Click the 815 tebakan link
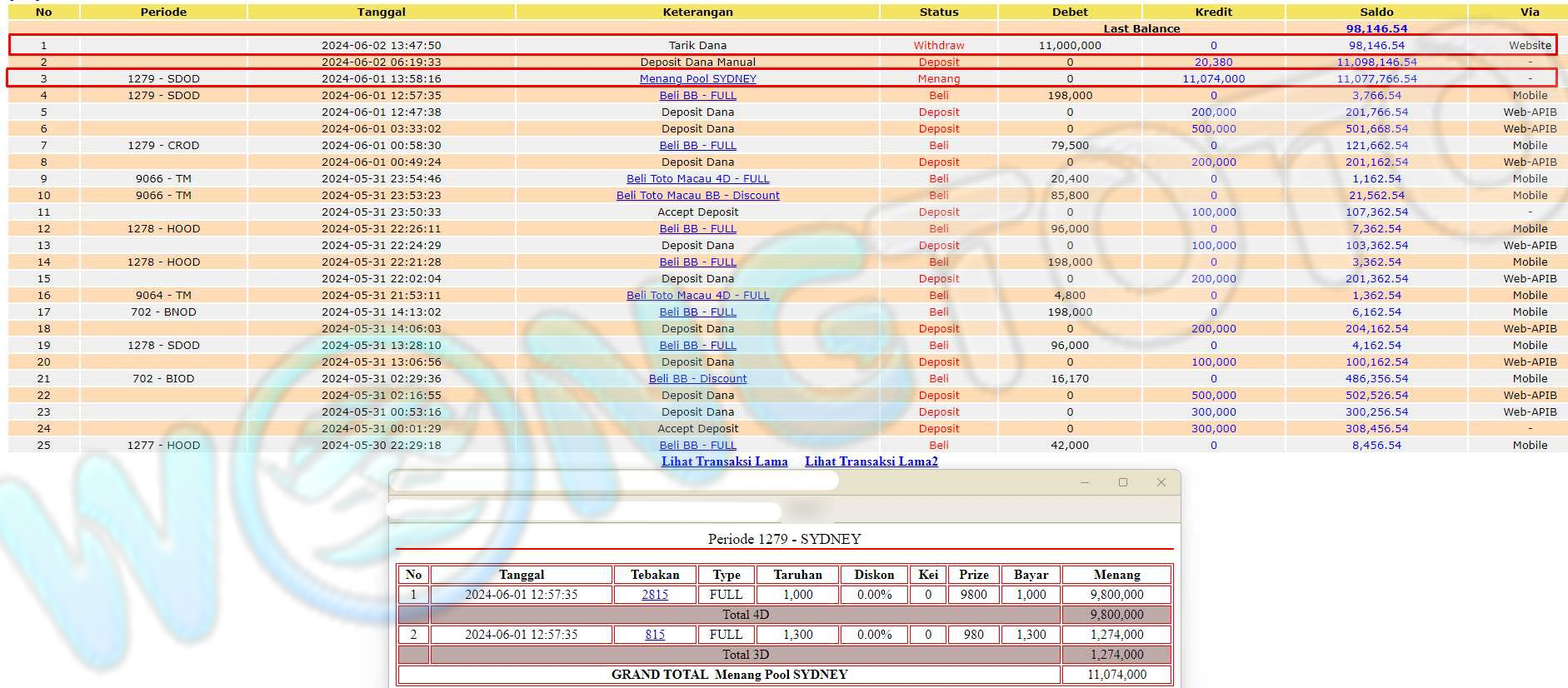 pyautogui.click(x=654, y=635)
